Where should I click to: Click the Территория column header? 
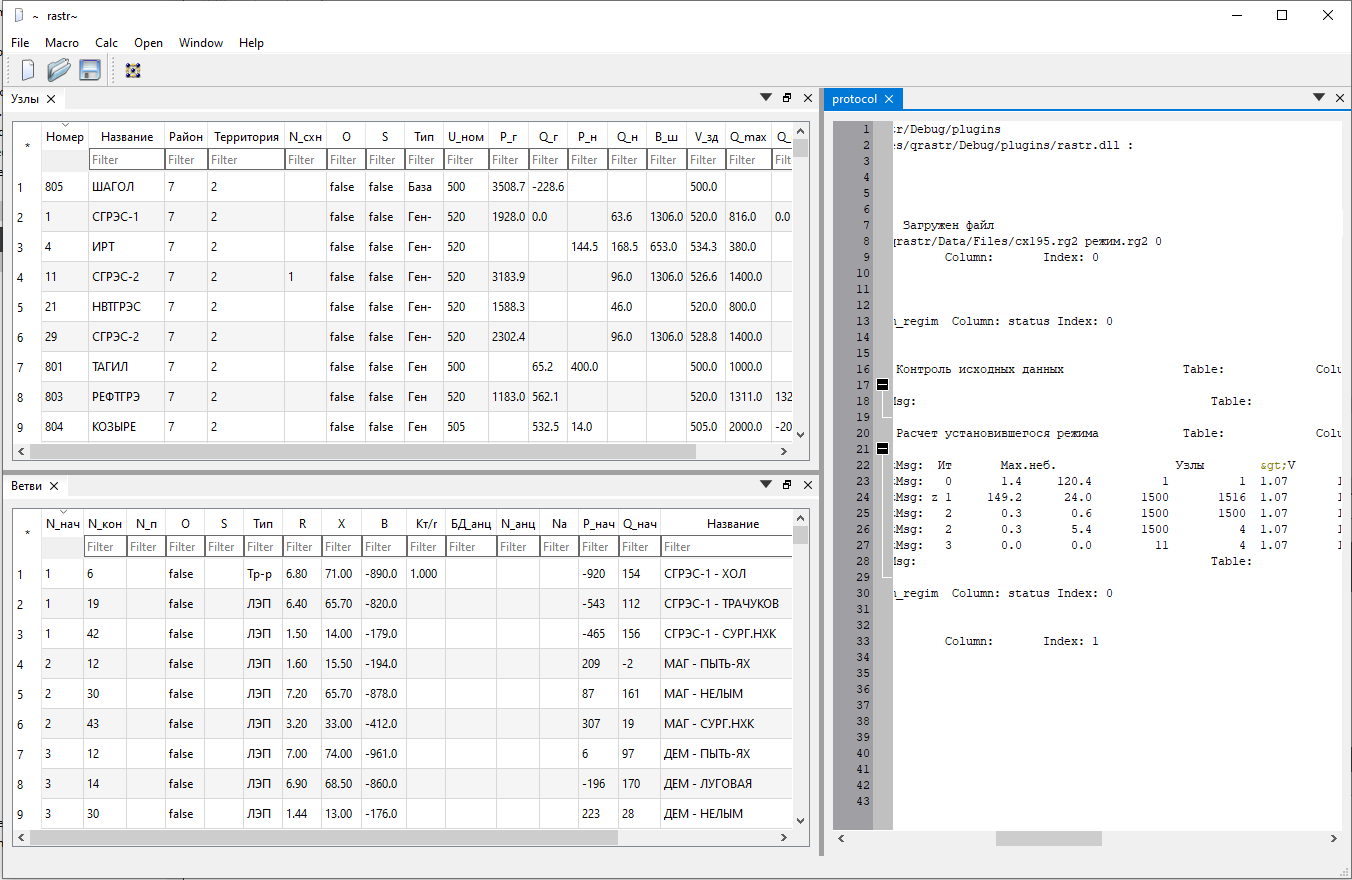tap(246, 137)
